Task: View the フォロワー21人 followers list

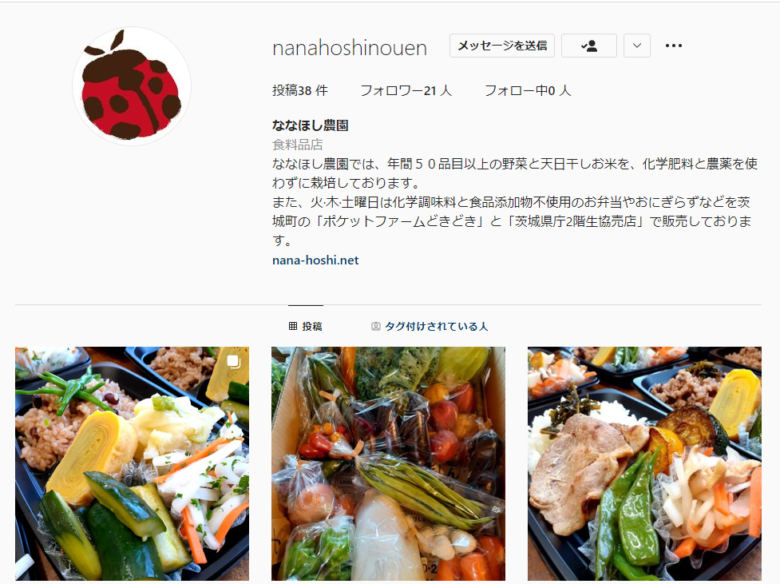Action: 406,91
